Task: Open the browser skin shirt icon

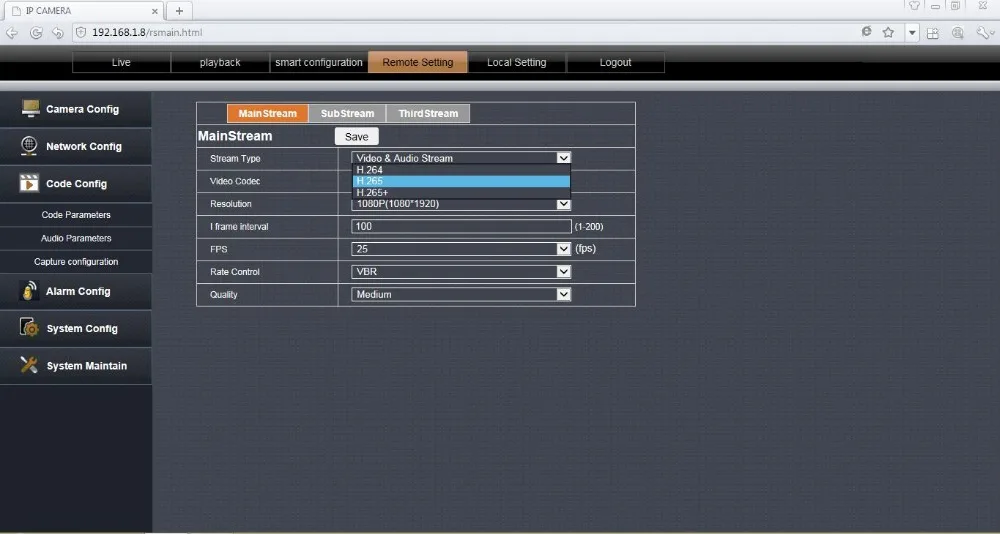Action: point(915,6)
